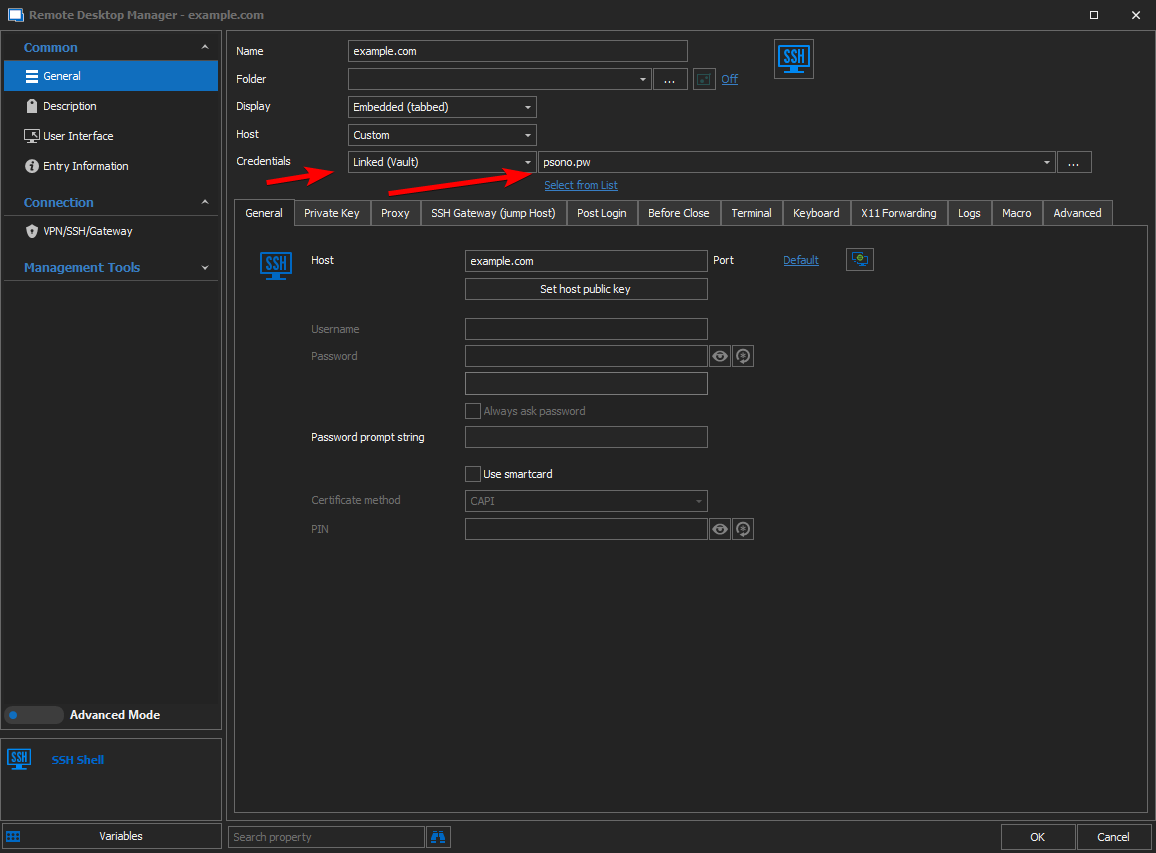The width and height of the screenshot is (1156, 853).
Task: Collapse the Common section in the sidebar
Action: pos(205,46)
